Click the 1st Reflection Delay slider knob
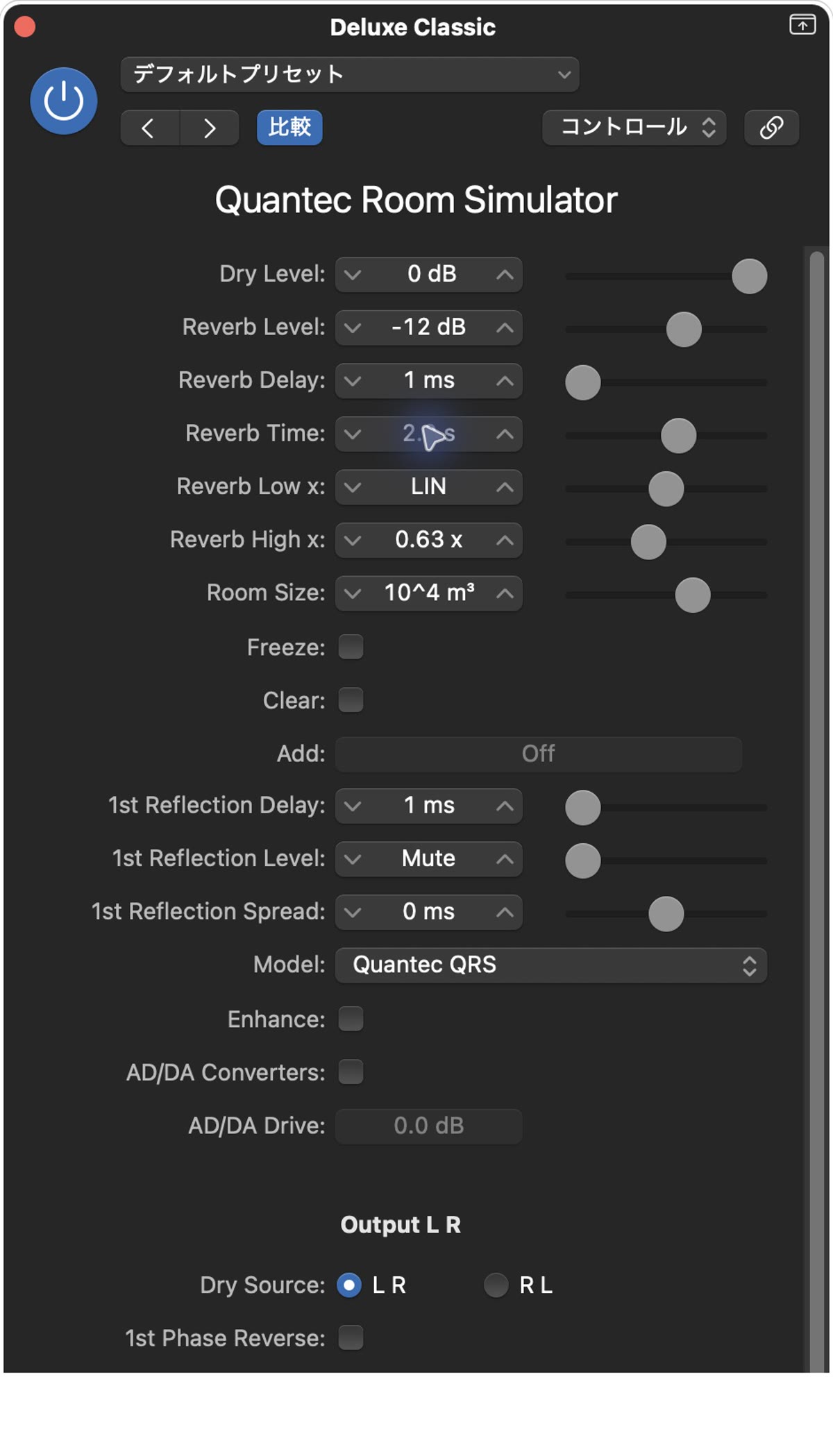The image size is (833, 1456). (583, 808)
